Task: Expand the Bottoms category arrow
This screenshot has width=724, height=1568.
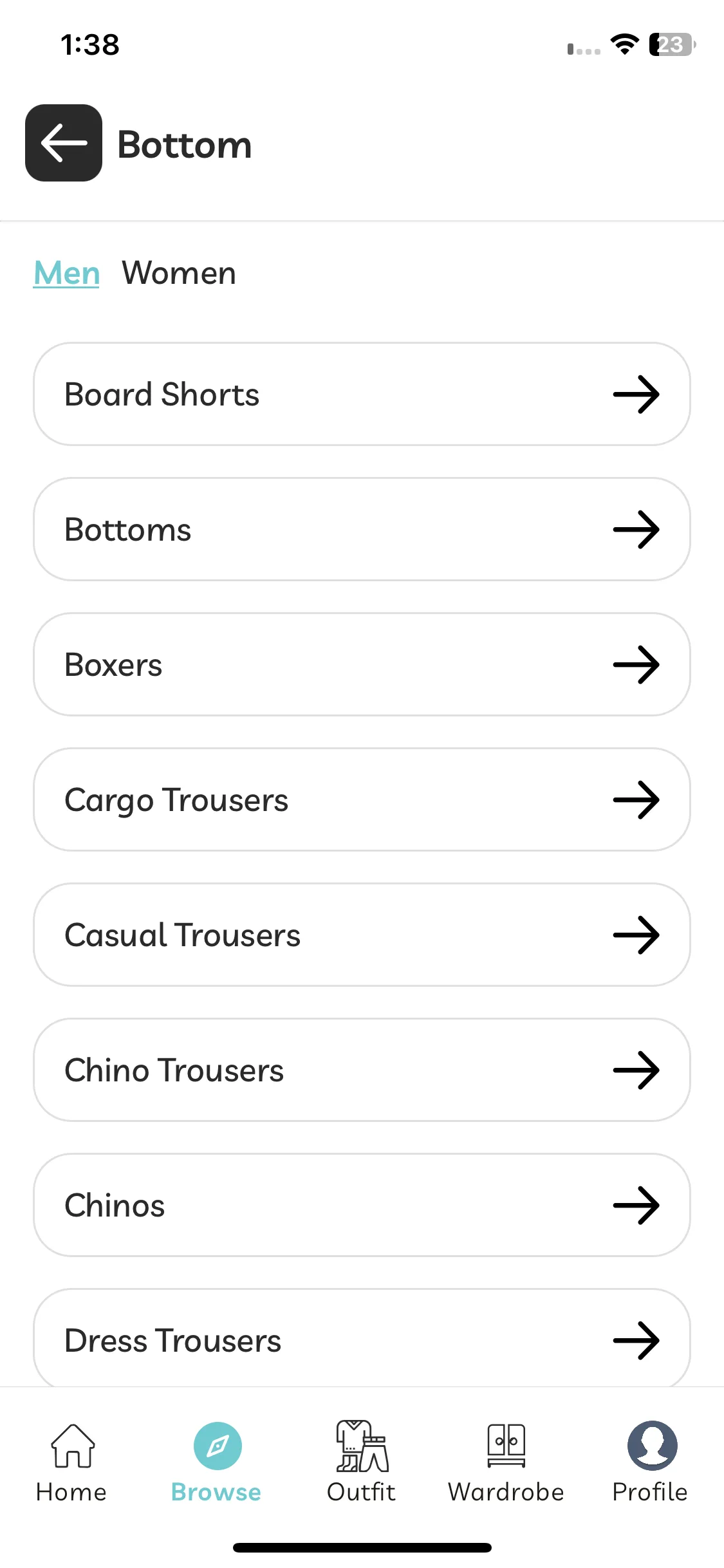Action: [x=636, y=529]
